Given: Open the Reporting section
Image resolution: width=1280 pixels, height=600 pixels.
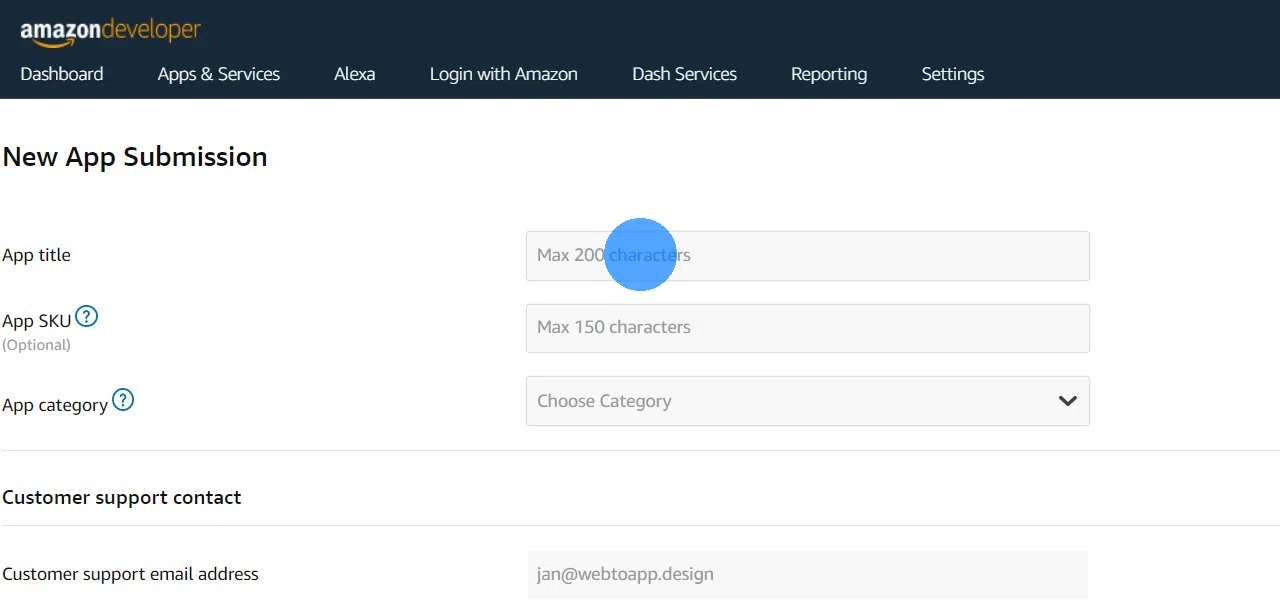Looking at the screenshot, I should [x=829, y=74].
